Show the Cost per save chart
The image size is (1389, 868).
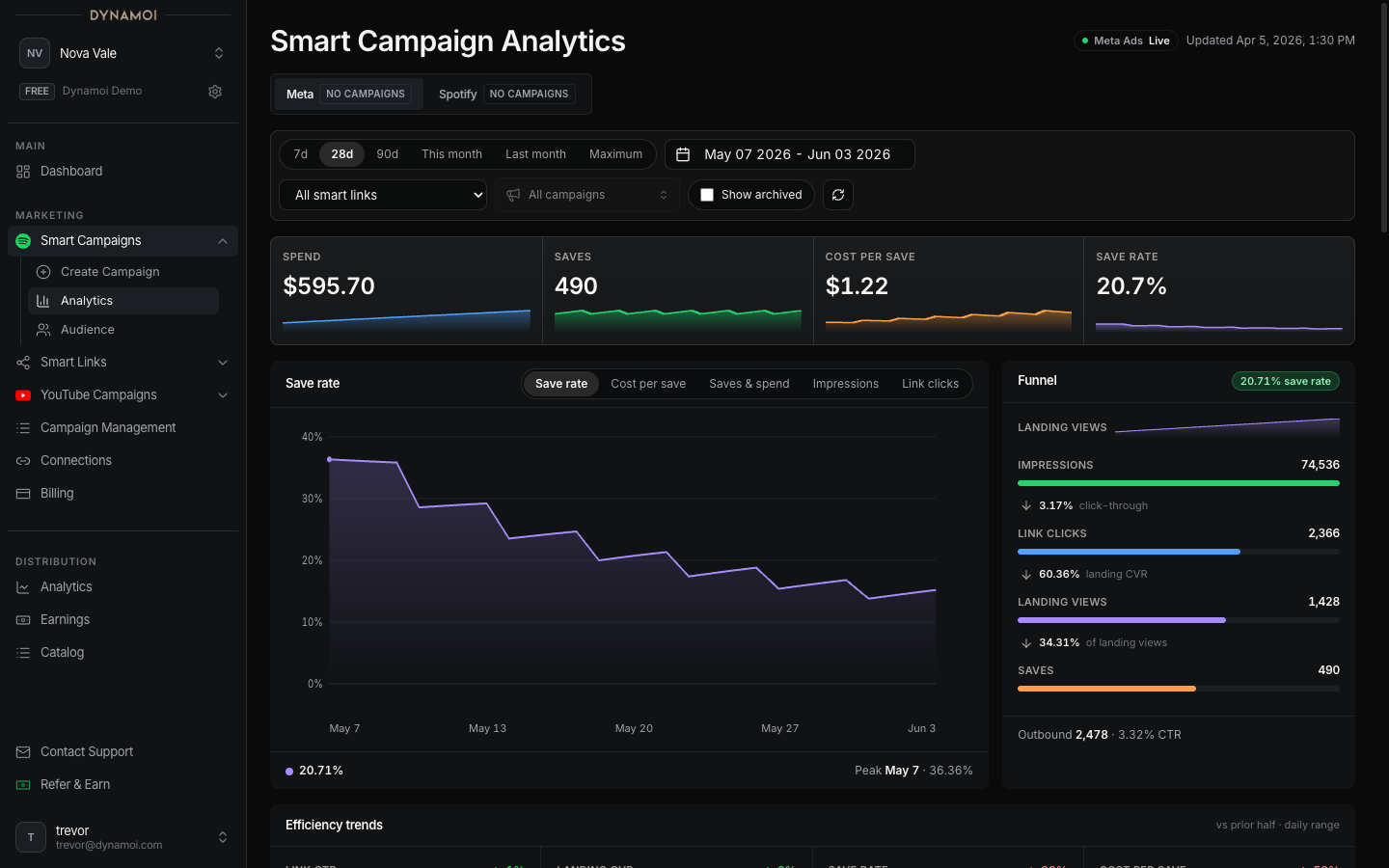(x=648, y=384)
